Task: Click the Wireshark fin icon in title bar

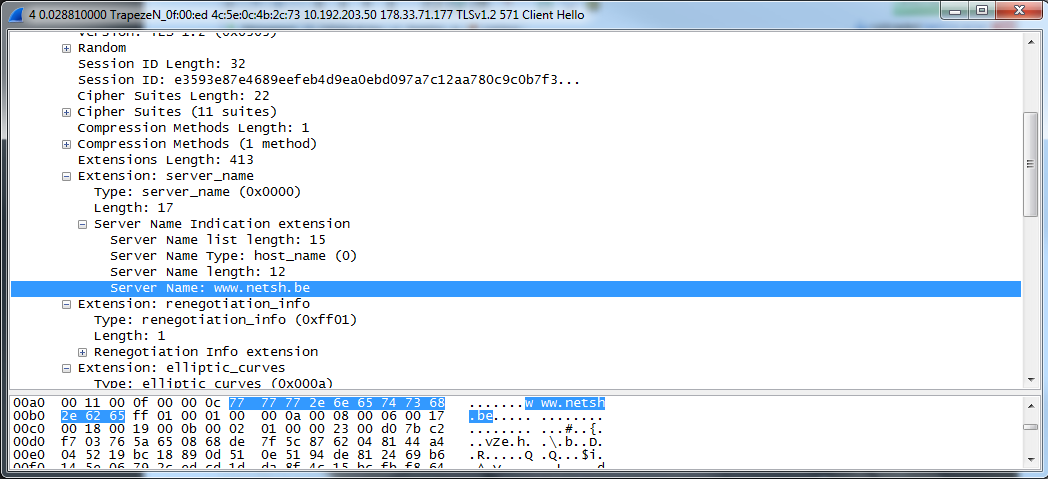Action: click(16, 14)
